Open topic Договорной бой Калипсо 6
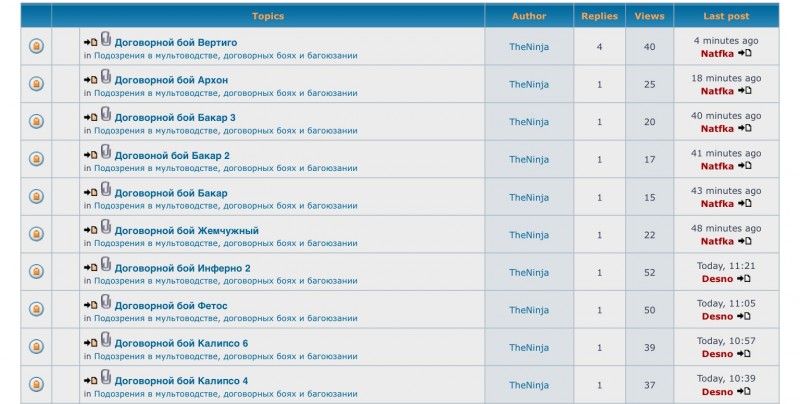This screenshot has height=404, width=800. click(x=181, y=343)
